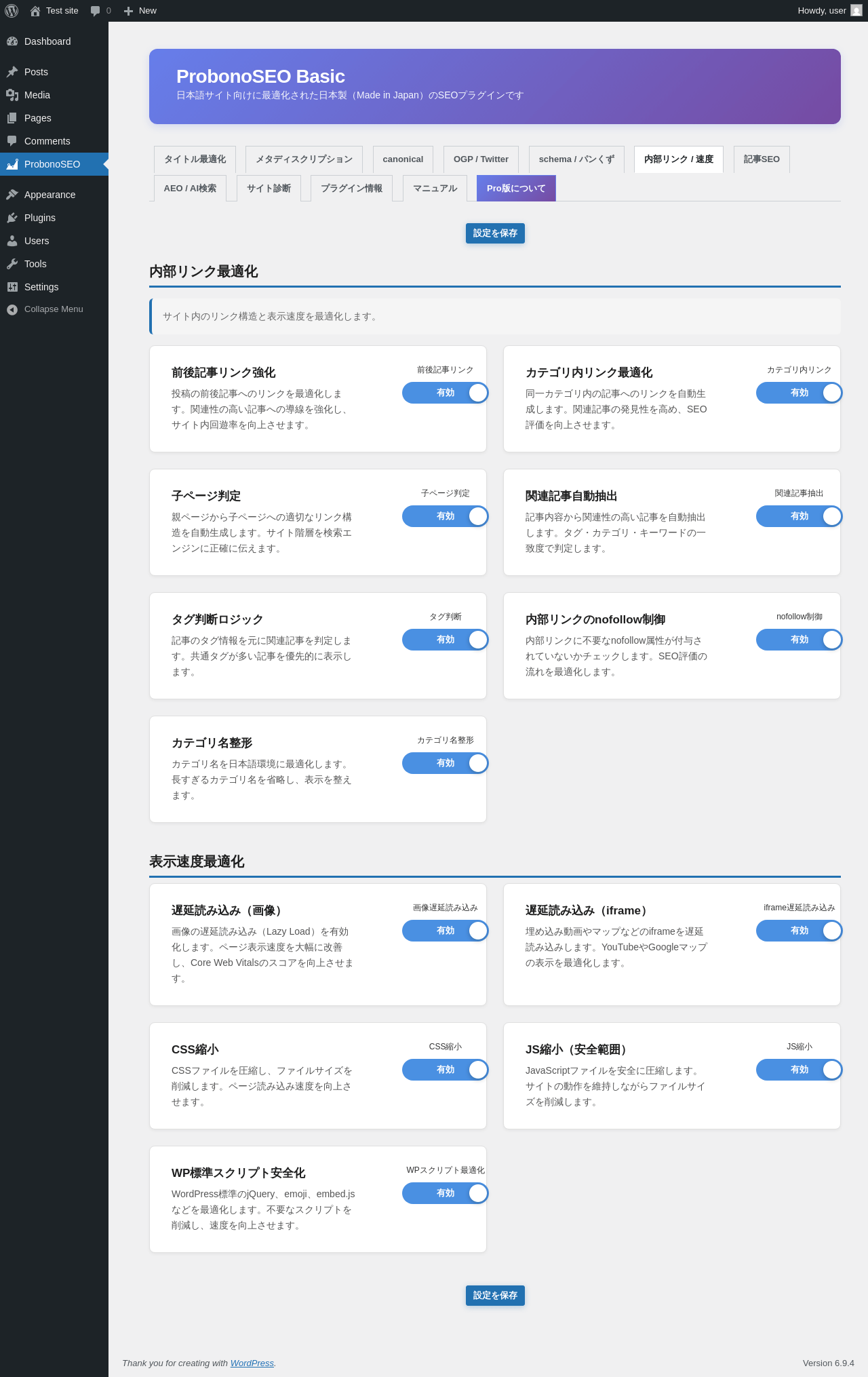
Task: Click the Users person icon
Action: [12, 241]
